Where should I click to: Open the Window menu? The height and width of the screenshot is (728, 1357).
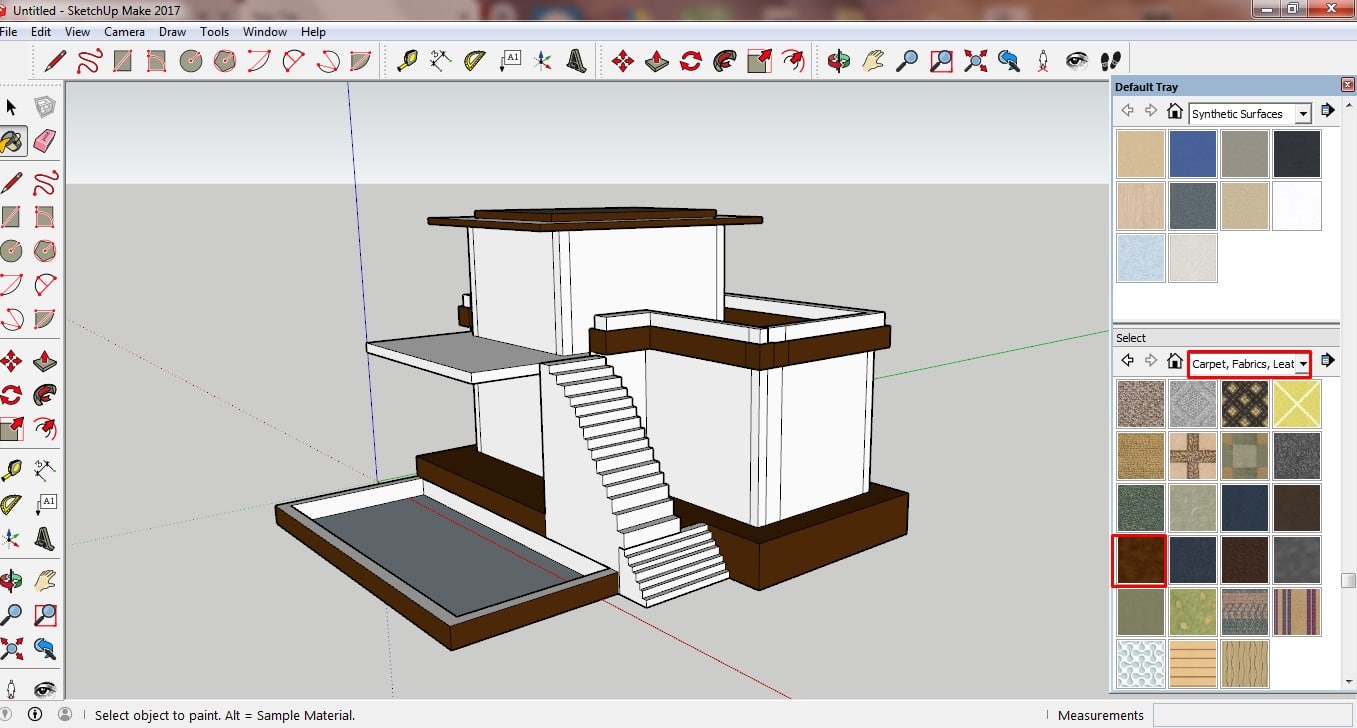coord(265,32)
